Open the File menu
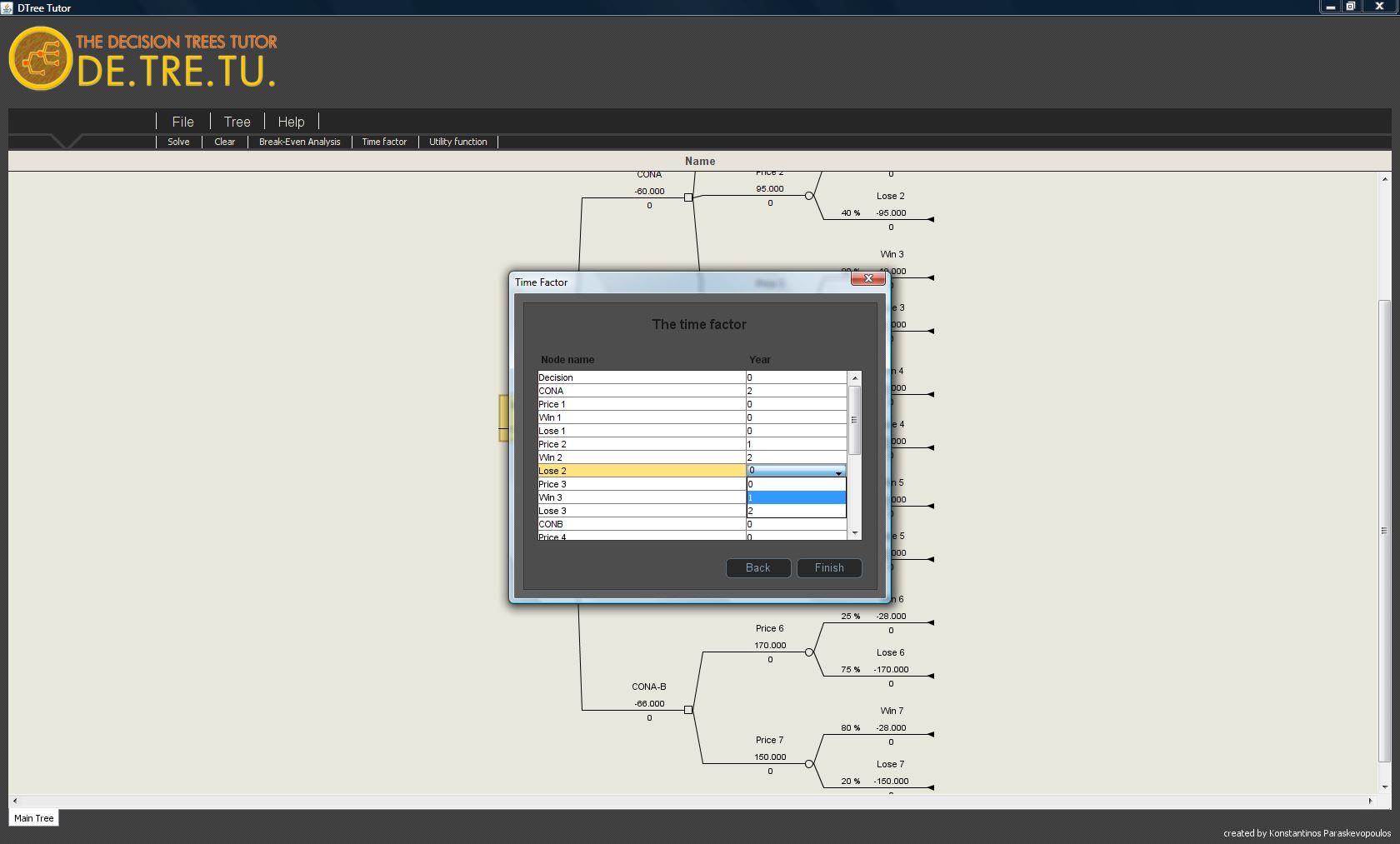 [182, 122]
